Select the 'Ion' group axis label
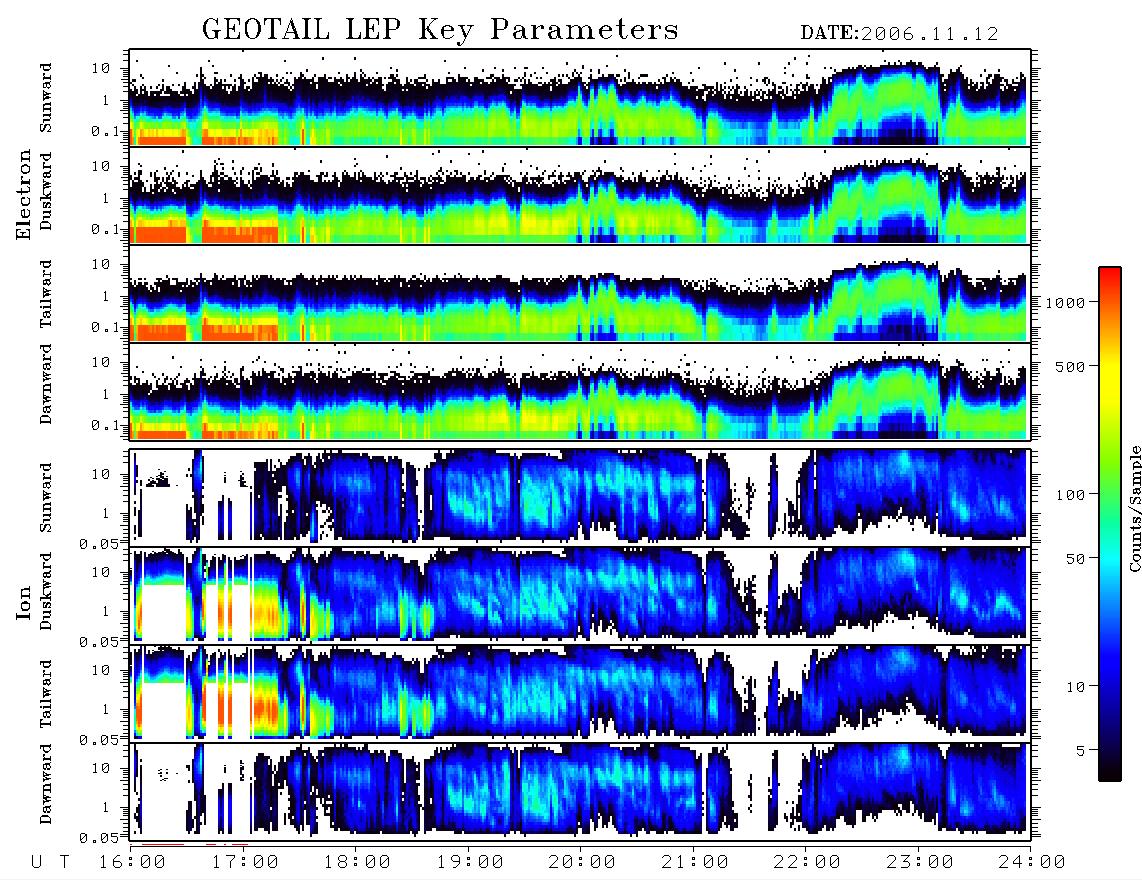 [x=23, y=603]
